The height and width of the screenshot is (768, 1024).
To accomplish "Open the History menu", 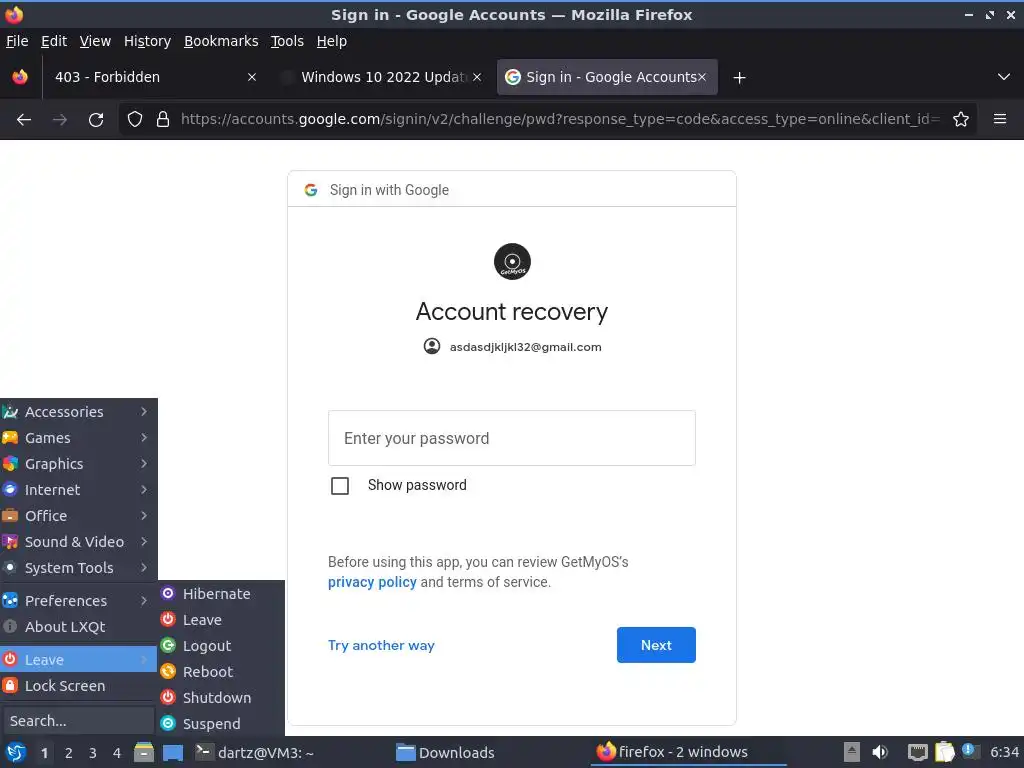I will click(x=148, y=41).
